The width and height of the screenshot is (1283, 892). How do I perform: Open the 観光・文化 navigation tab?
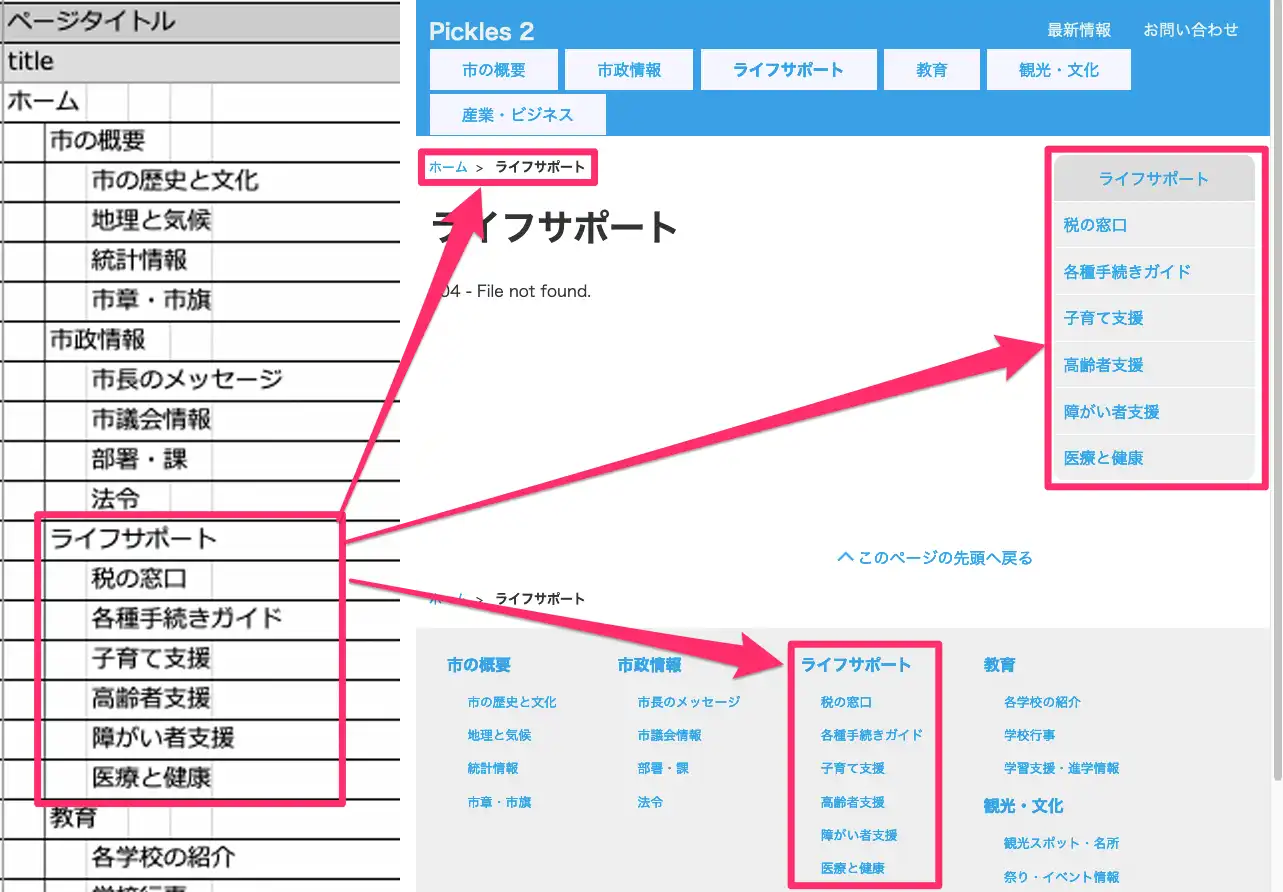click(x=1058, y=70)
